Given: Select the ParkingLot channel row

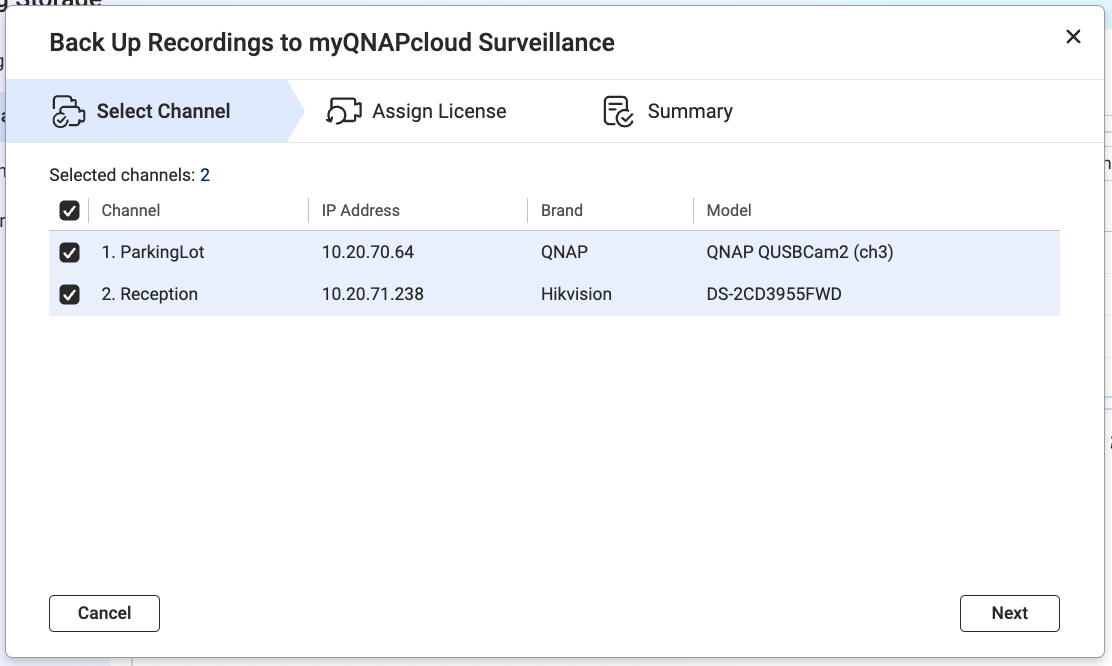Looking at the screenshot, I should (555, 252).
